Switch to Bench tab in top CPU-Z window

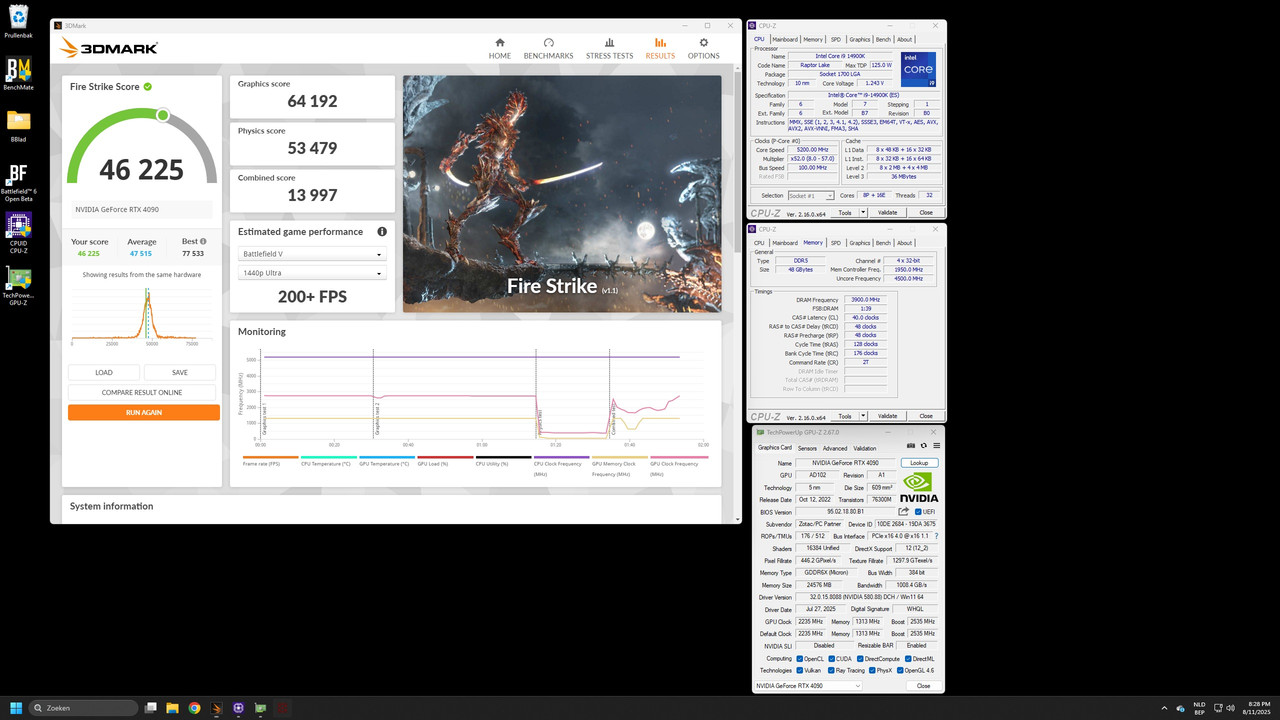pyautogui.click(x=883, y=39)
